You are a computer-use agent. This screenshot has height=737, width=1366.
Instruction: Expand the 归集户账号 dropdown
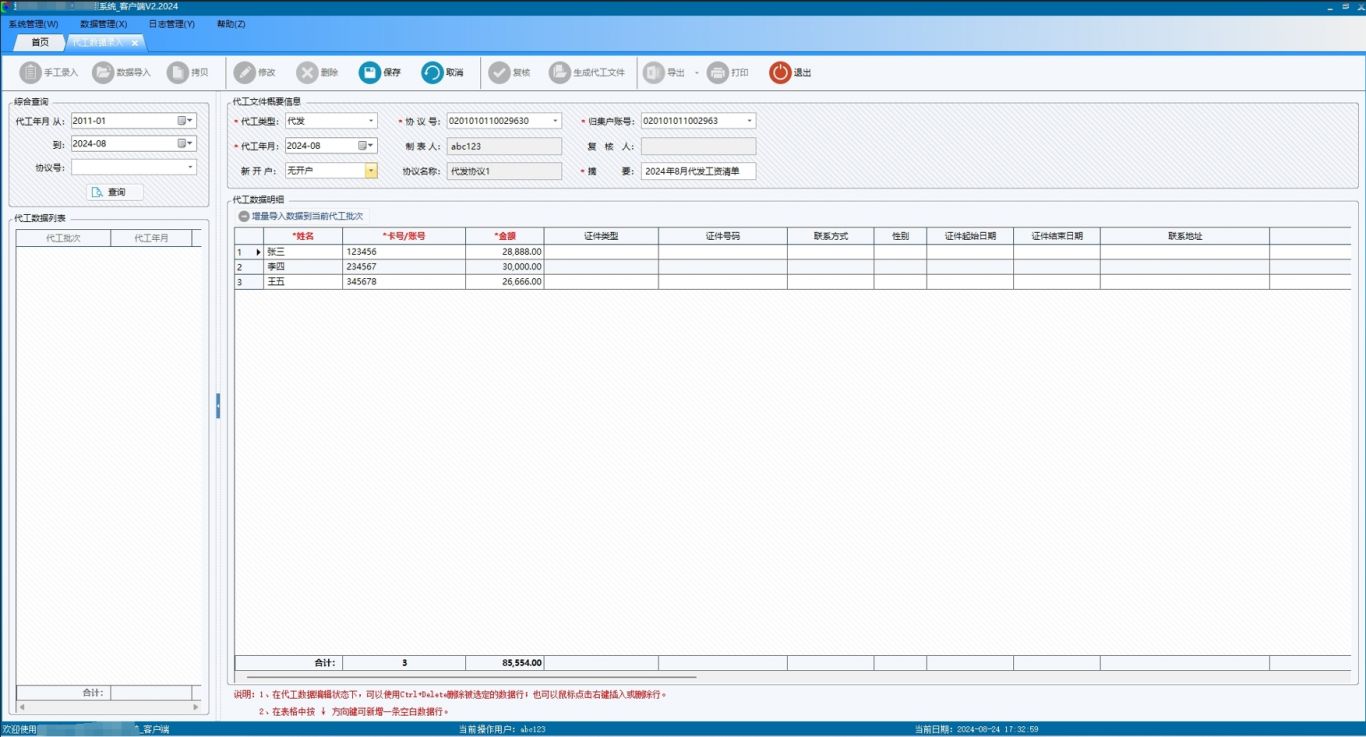coord(749,121)
